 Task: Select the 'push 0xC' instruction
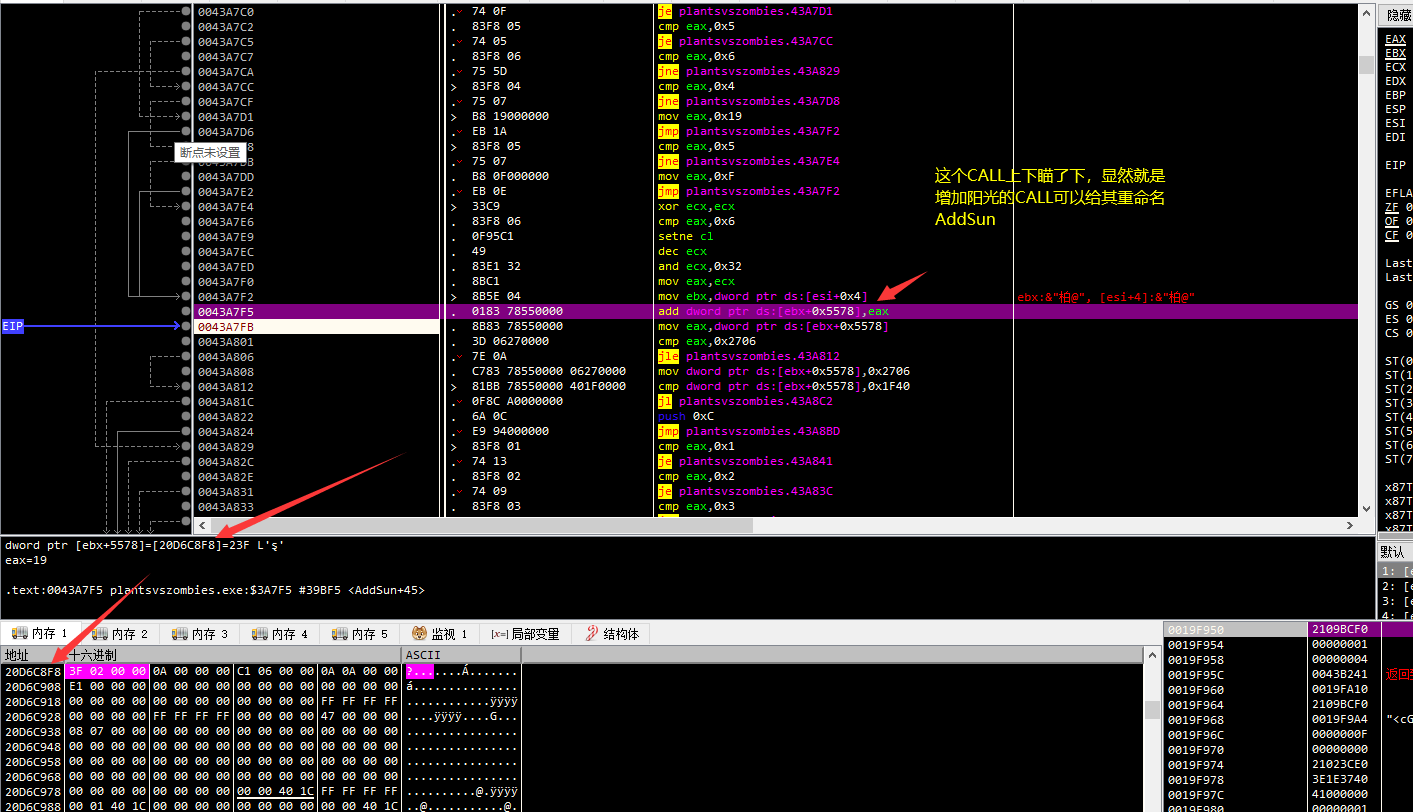[685, 417]
